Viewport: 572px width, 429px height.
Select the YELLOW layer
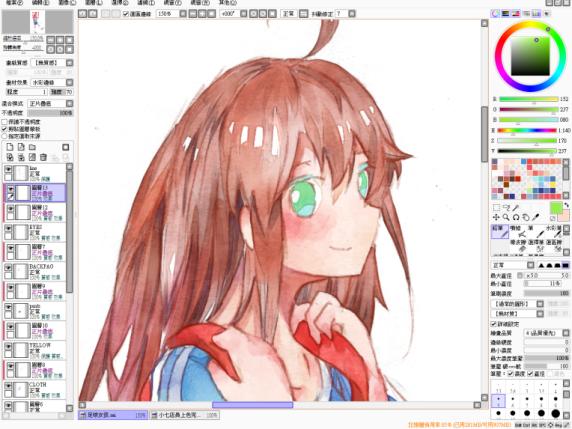point(35,350)
